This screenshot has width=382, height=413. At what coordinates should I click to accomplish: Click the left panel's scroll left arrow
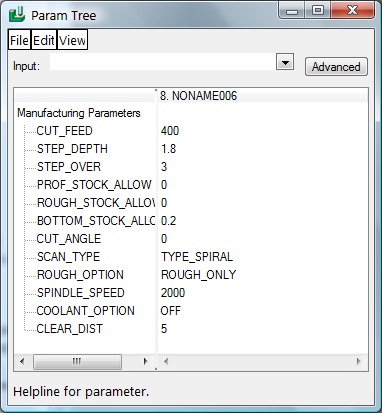tap(22, 361)
